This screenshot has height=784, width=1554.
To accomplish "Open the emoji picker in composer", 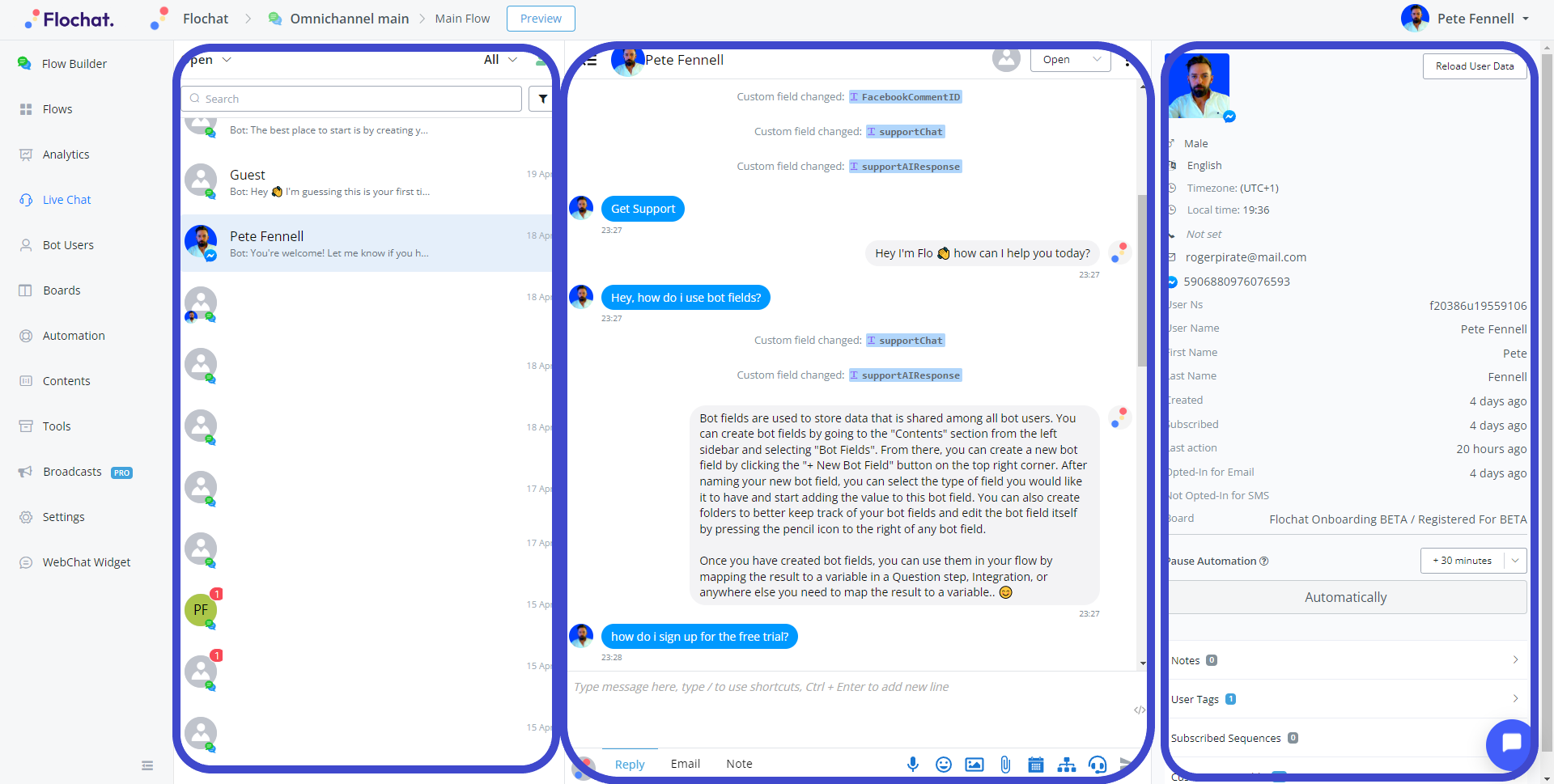I will pos(944,764).
